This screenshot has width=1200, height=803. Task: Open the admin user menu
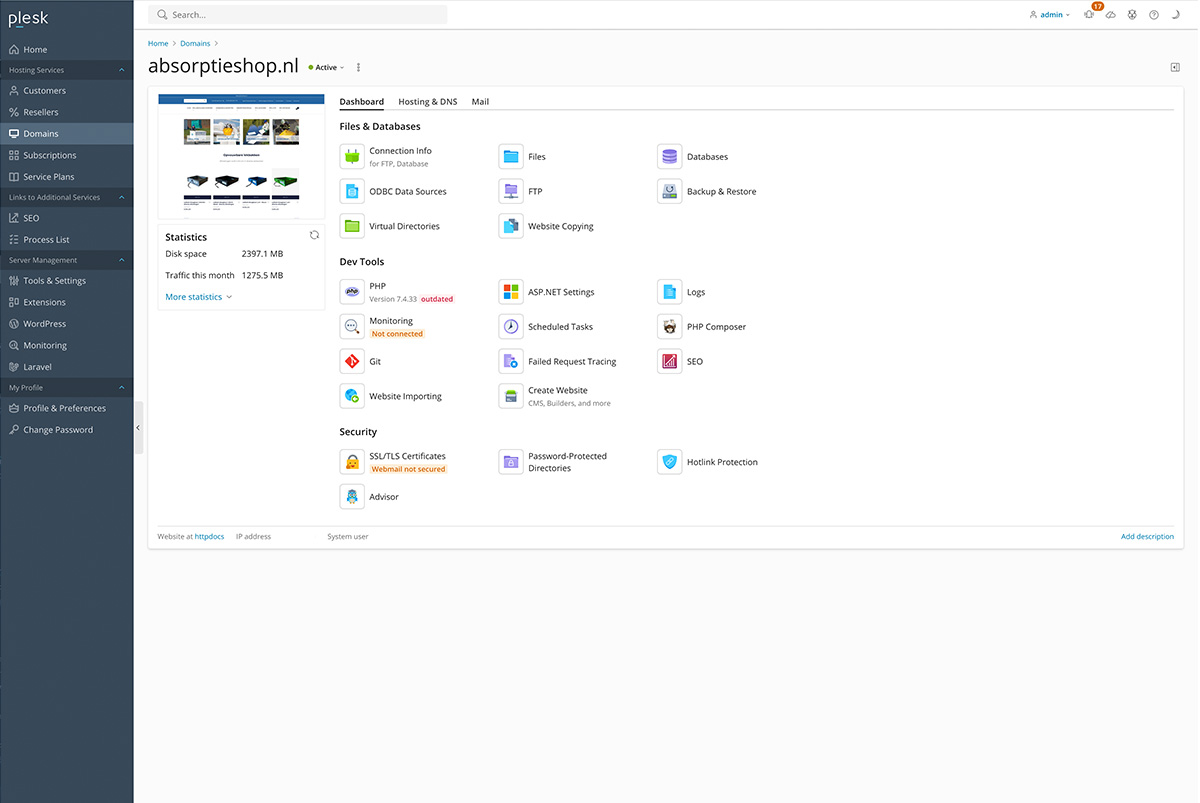(1050, 15)
